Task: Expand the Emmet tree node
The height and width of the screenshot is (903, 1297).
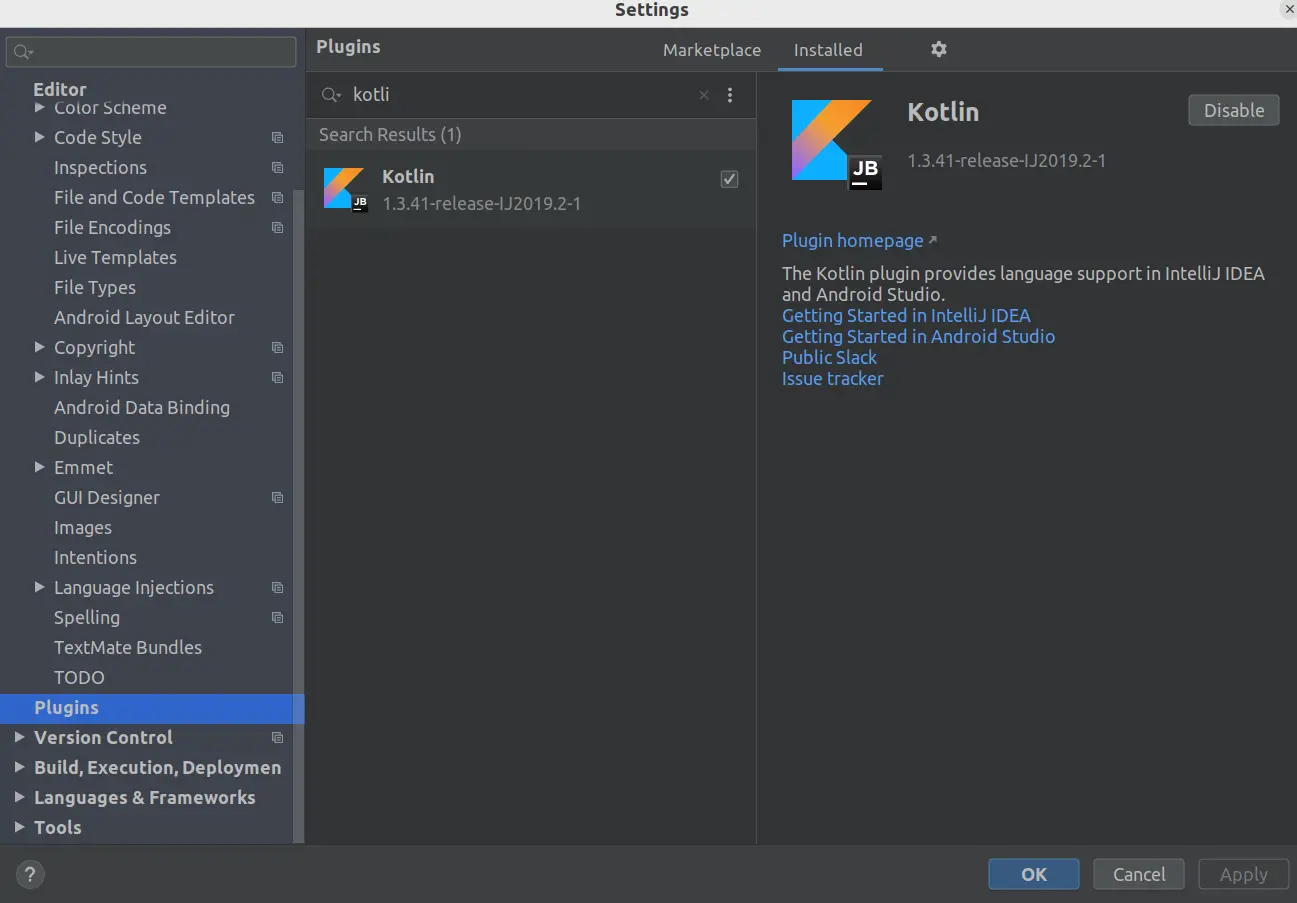Action: pos(40,467)
